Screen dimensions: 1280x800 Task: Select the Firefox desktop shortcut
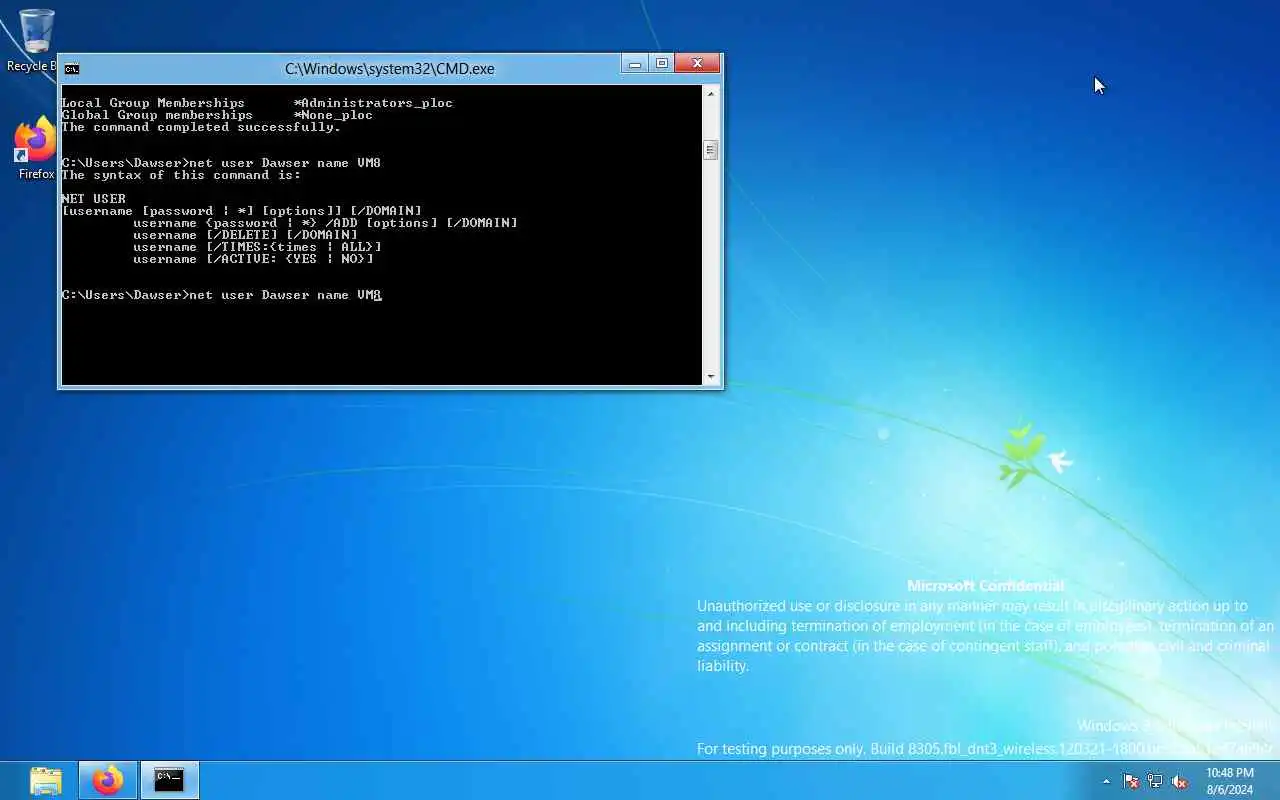pos(35,150)
